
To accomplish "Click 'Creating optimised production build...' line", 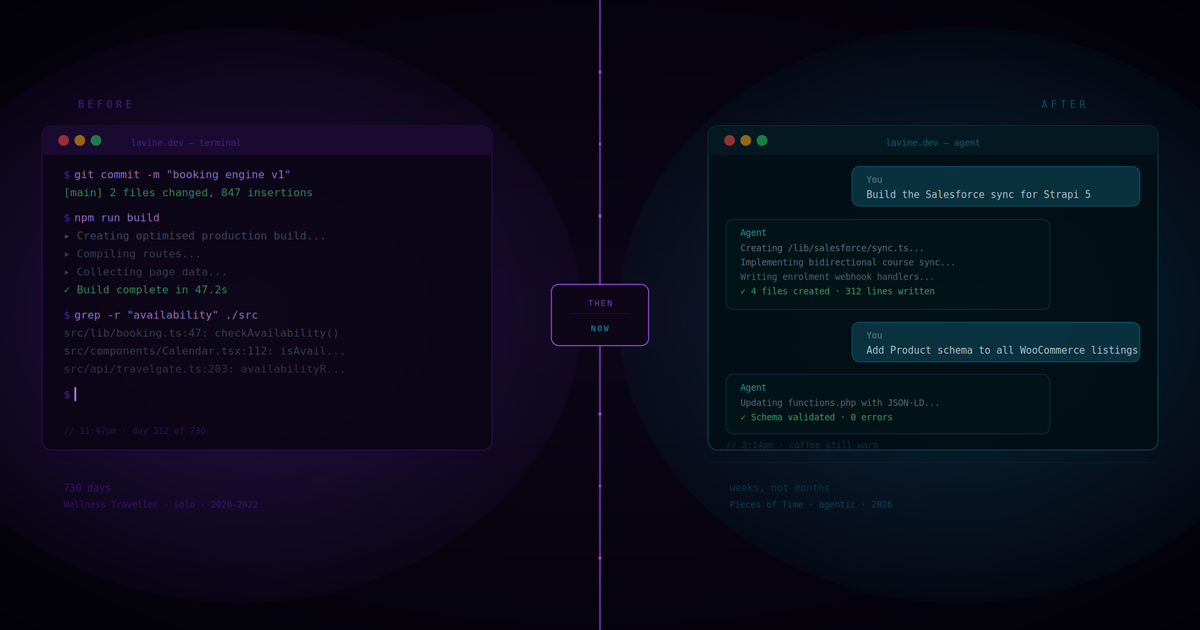I will tap(195, 236).
